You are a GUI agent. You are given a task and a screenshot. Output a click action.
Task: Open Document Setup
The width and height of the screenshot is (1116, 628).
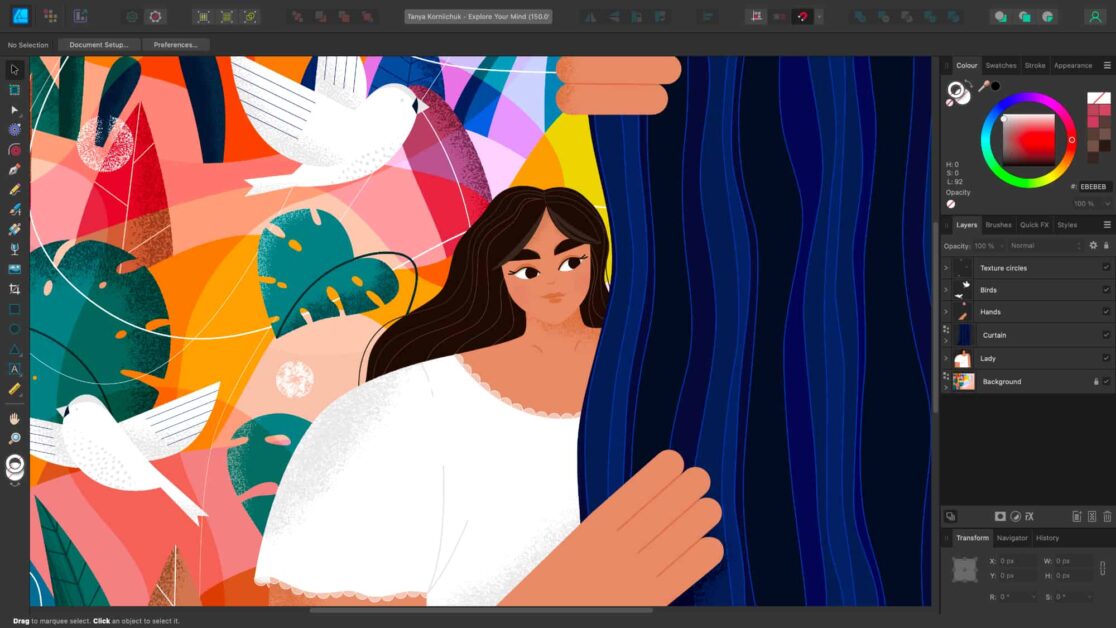(97, 44)
